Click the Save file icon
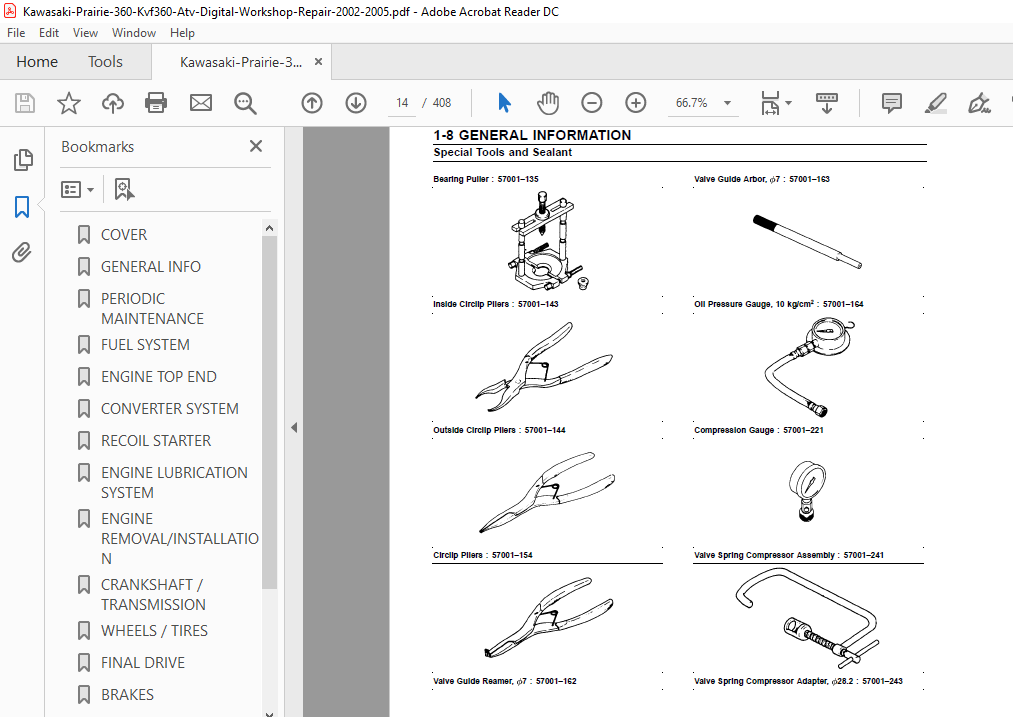 pos(25,103)
